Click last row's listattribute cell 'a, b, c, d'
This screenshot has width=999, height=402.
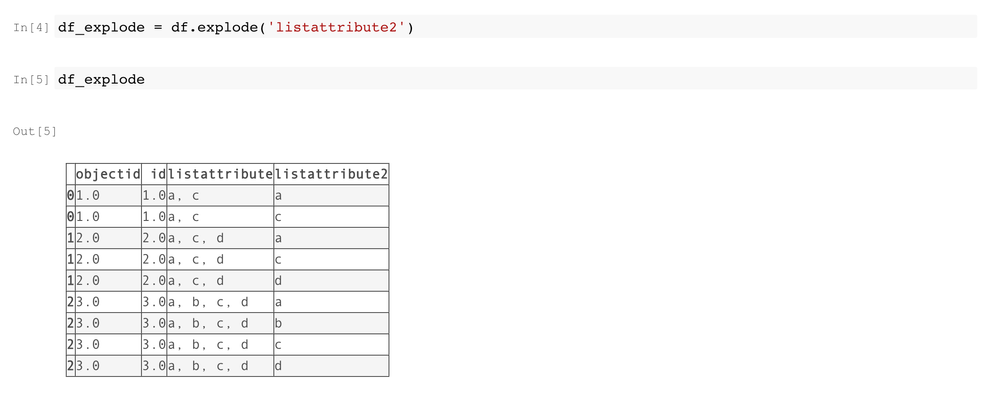coord(208,366)
